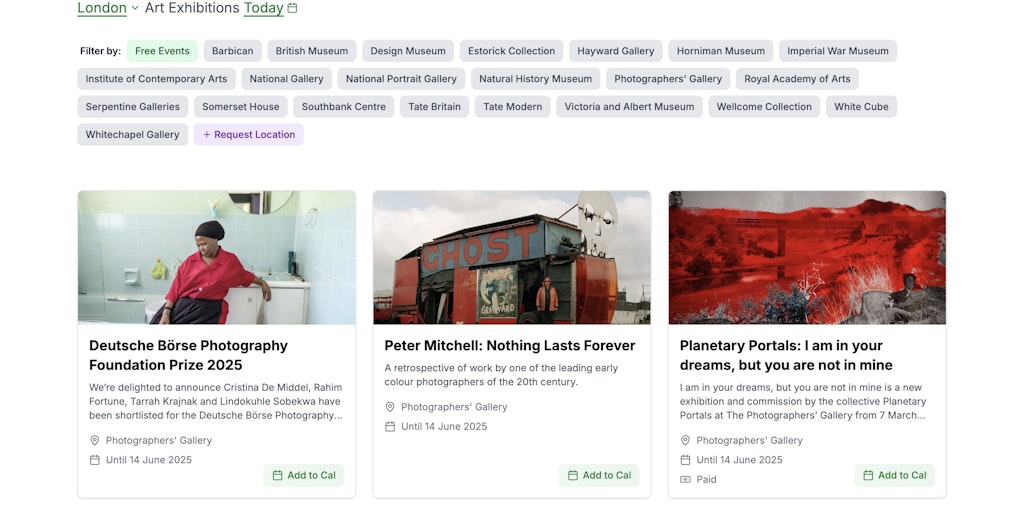Select the Photographers' Gallery filter chip

(x=668, y=79)
